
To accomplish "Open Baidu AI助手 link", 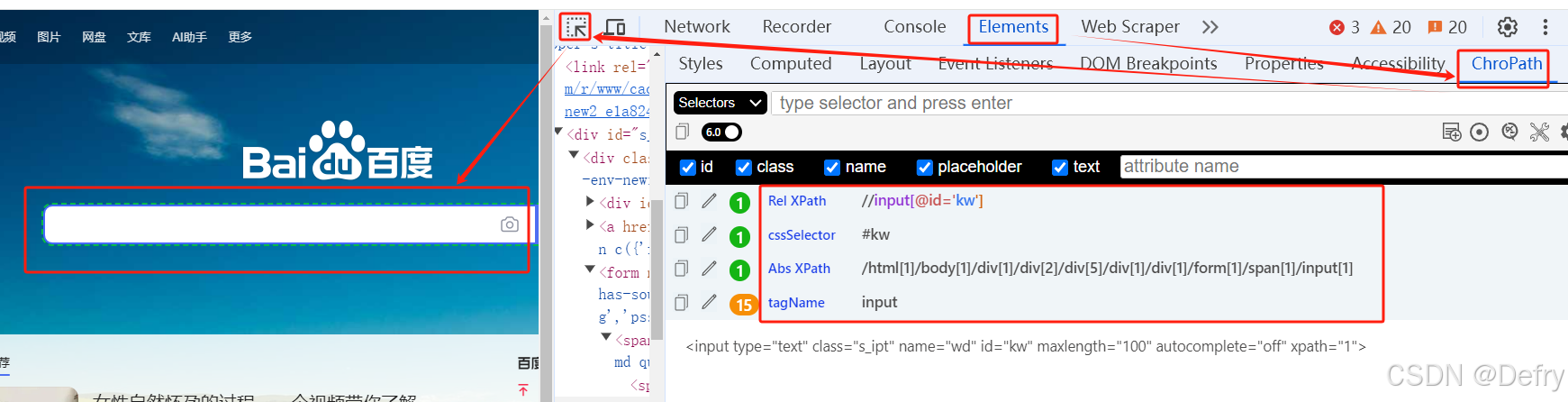I will click(189, 37).
